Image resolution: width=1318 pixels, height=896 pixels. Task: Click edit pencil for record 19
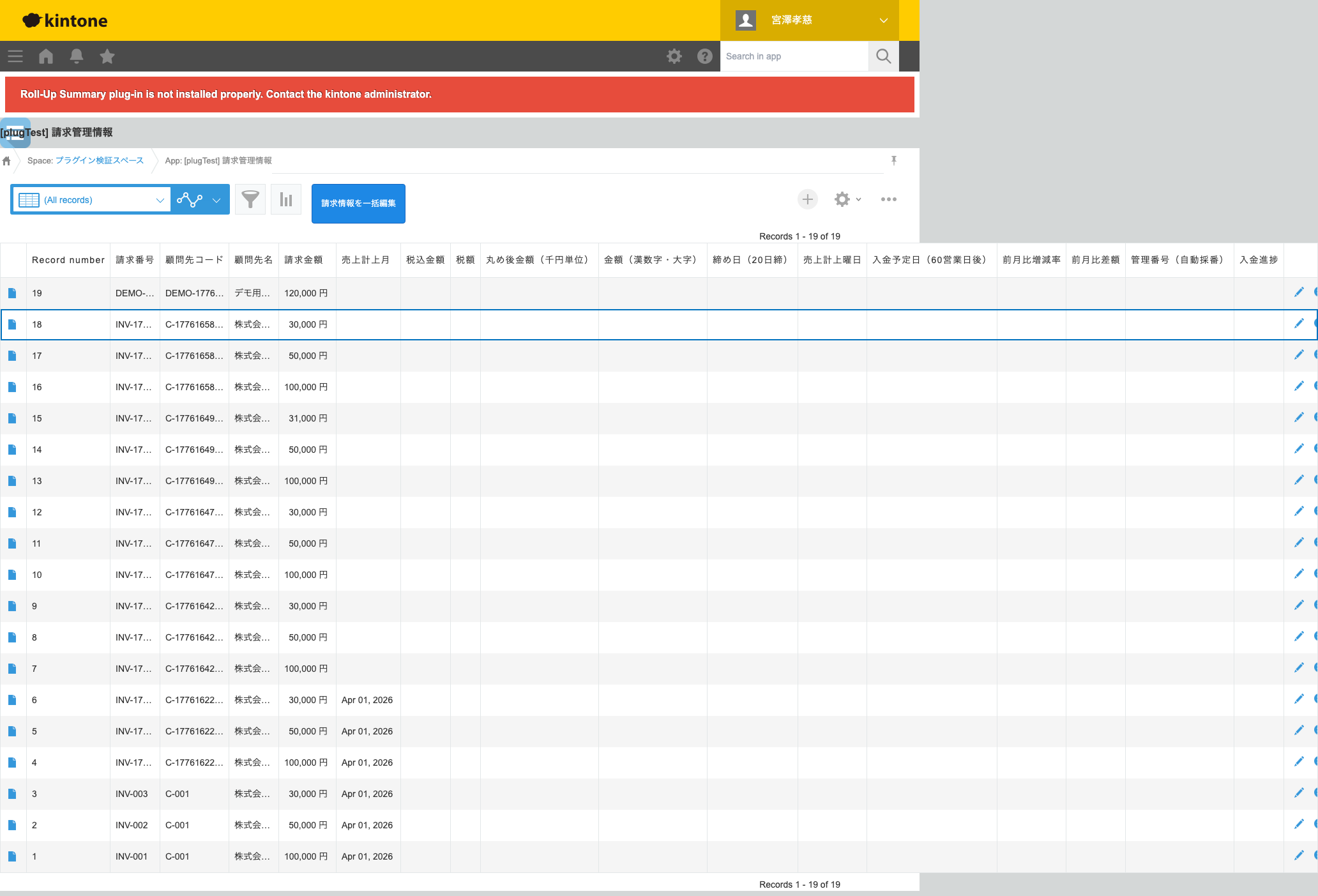(x=1298, y=292)
